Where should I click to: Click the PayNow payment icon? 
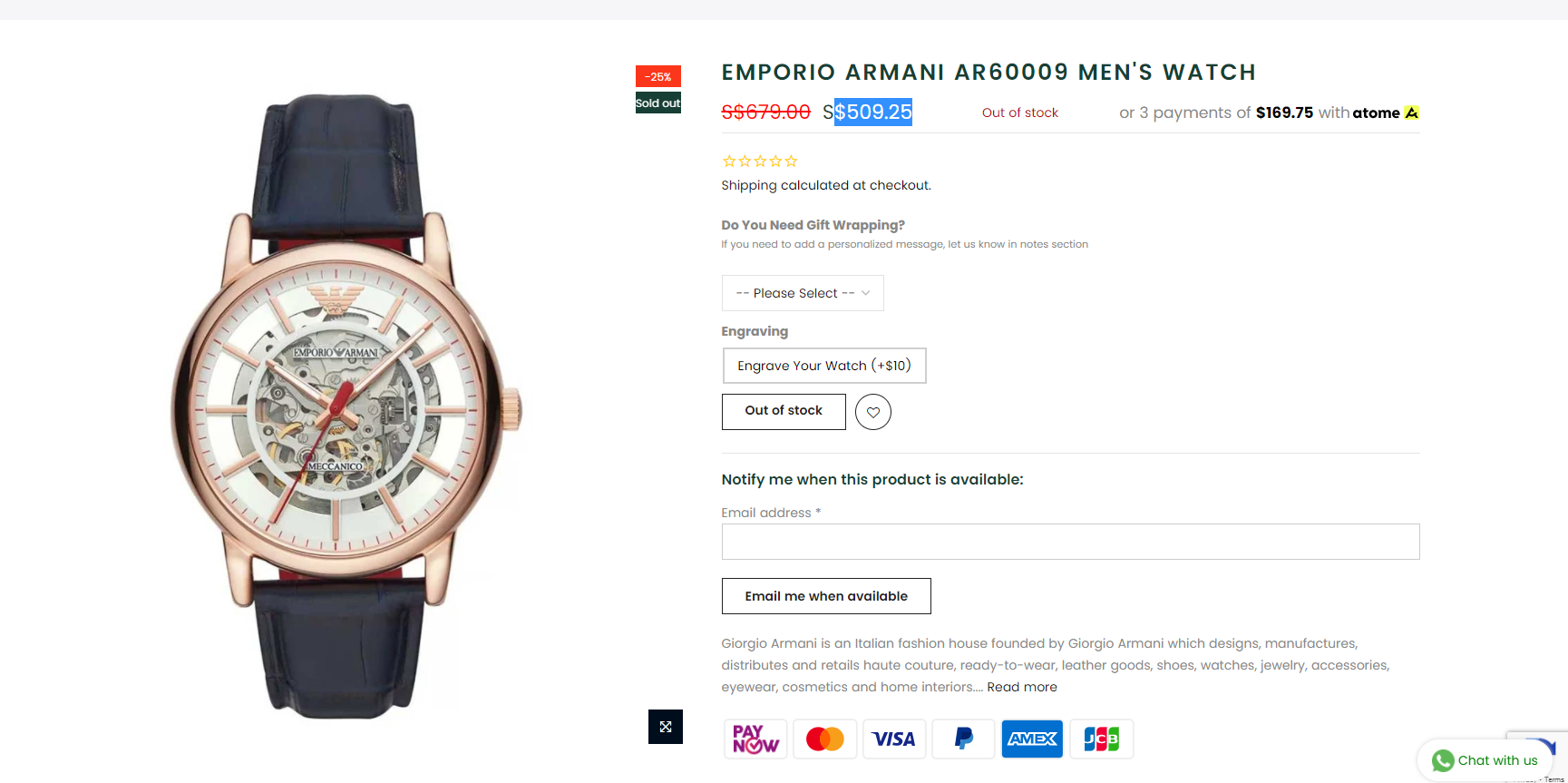[755, 739]
